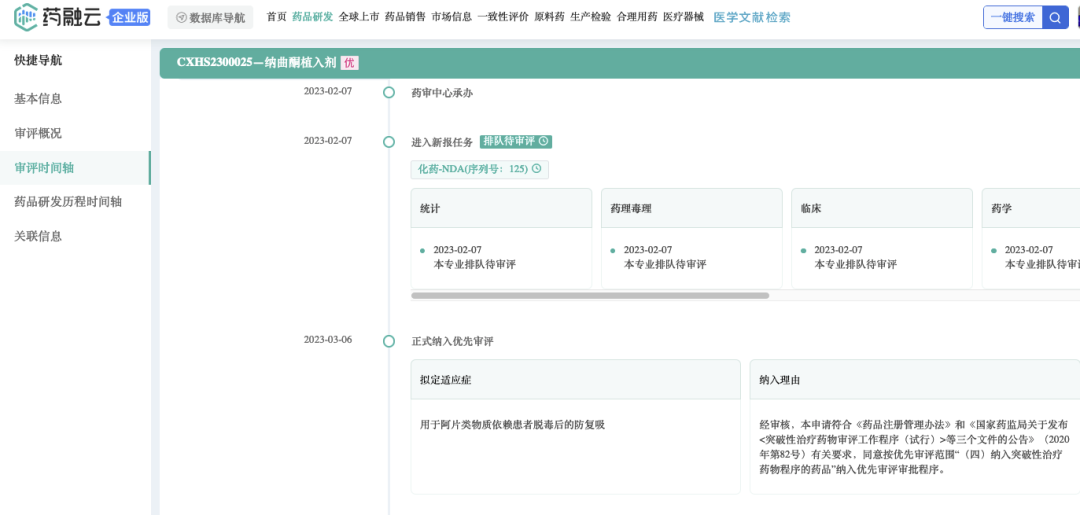Open 医学文献检索 link

click(x=751, y=17)
